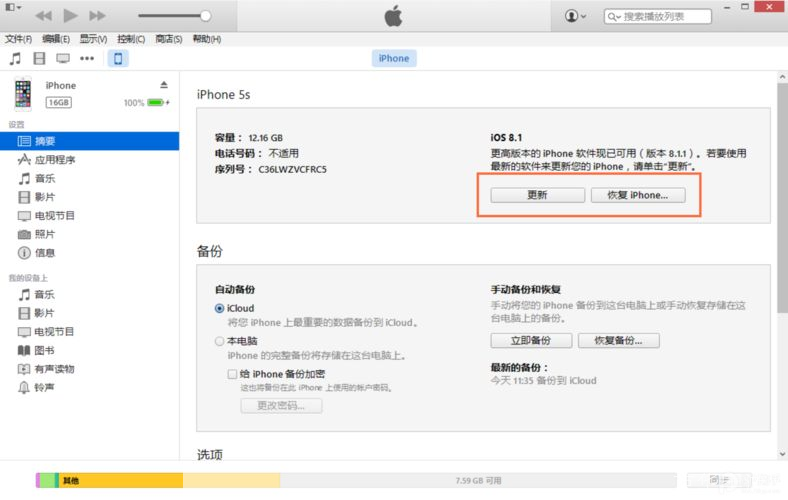Open the Music library icon in toolbar

[15, 59]
